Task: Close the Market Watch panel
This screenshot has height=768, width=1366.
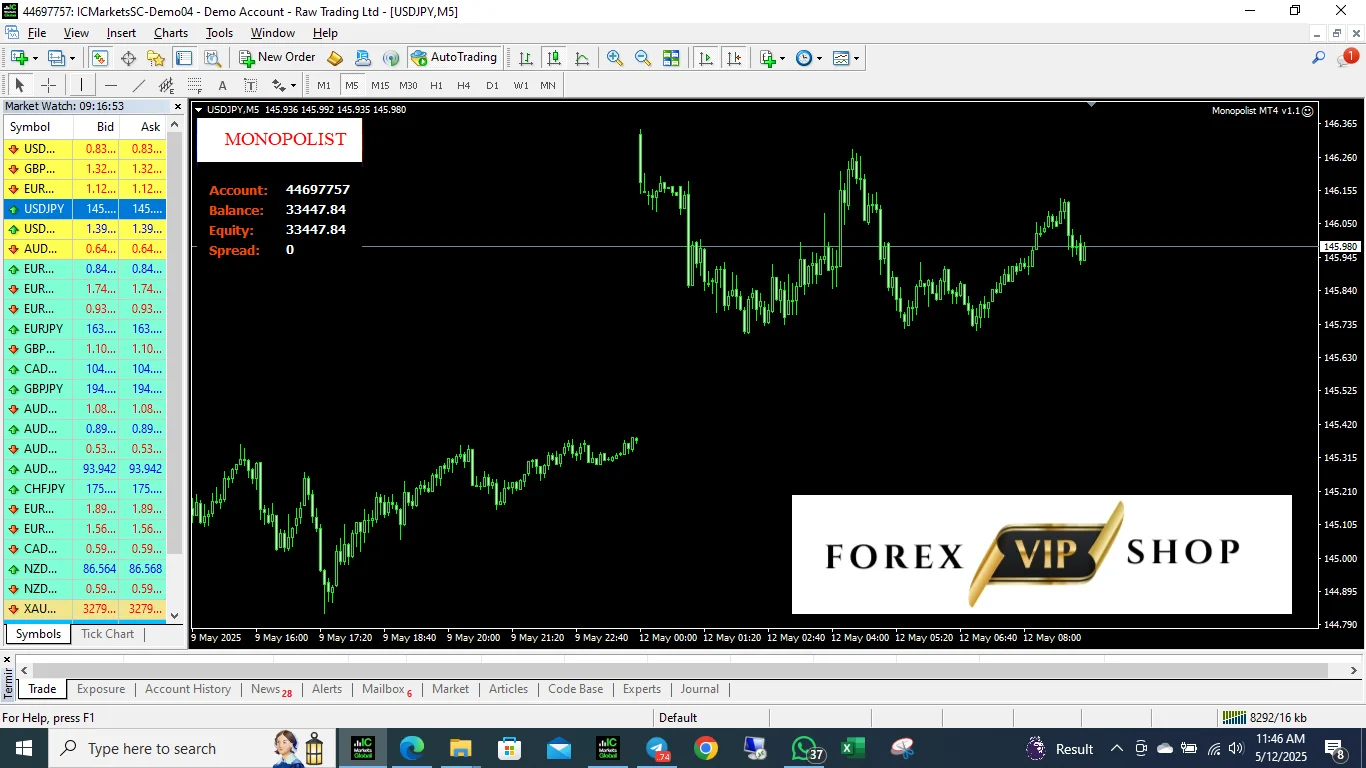Action: 178,106
